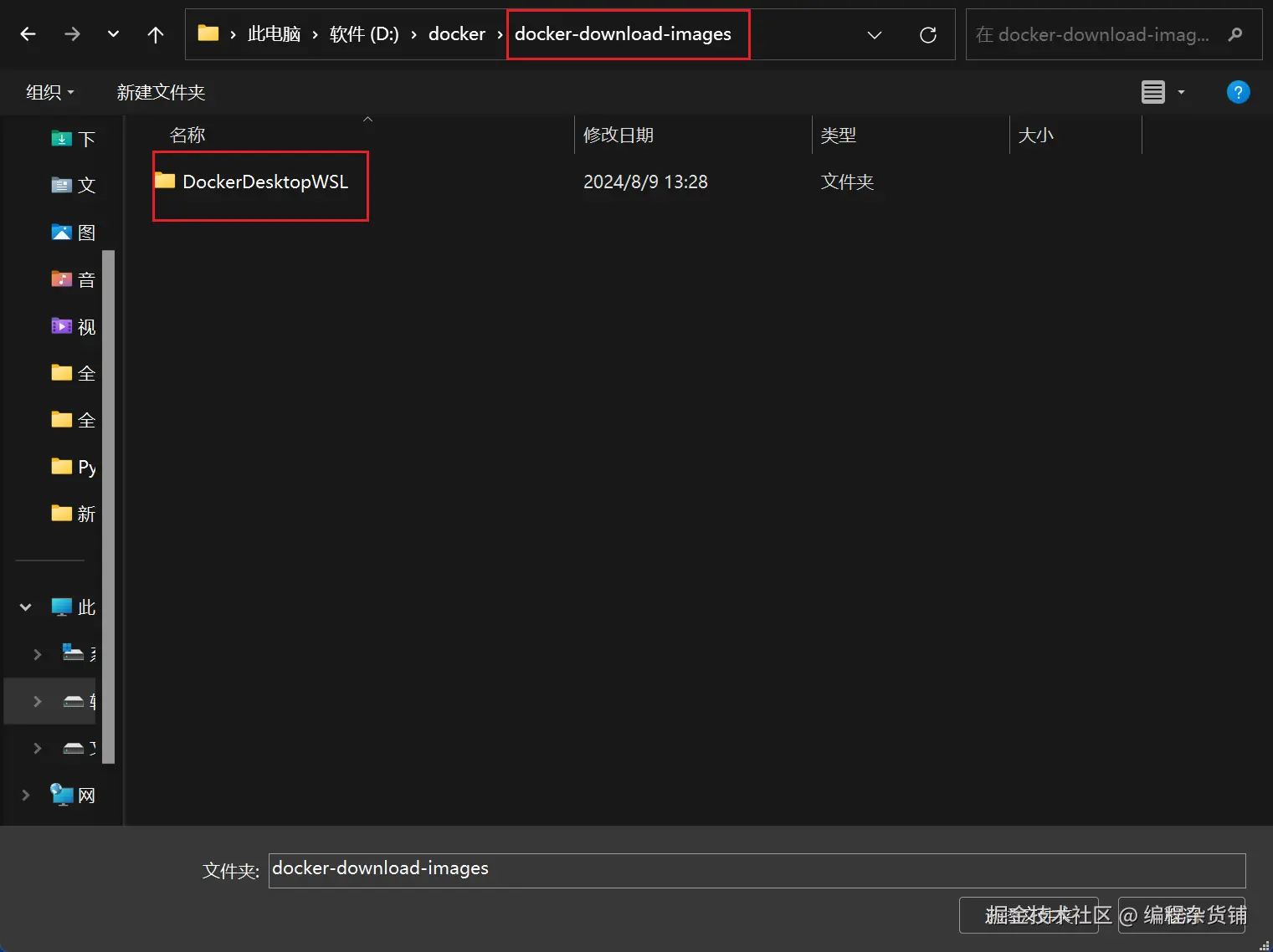Expand chevron after 软件 (D:) breadcrumb
This screenshot has height=952, width=1273.
413,35
